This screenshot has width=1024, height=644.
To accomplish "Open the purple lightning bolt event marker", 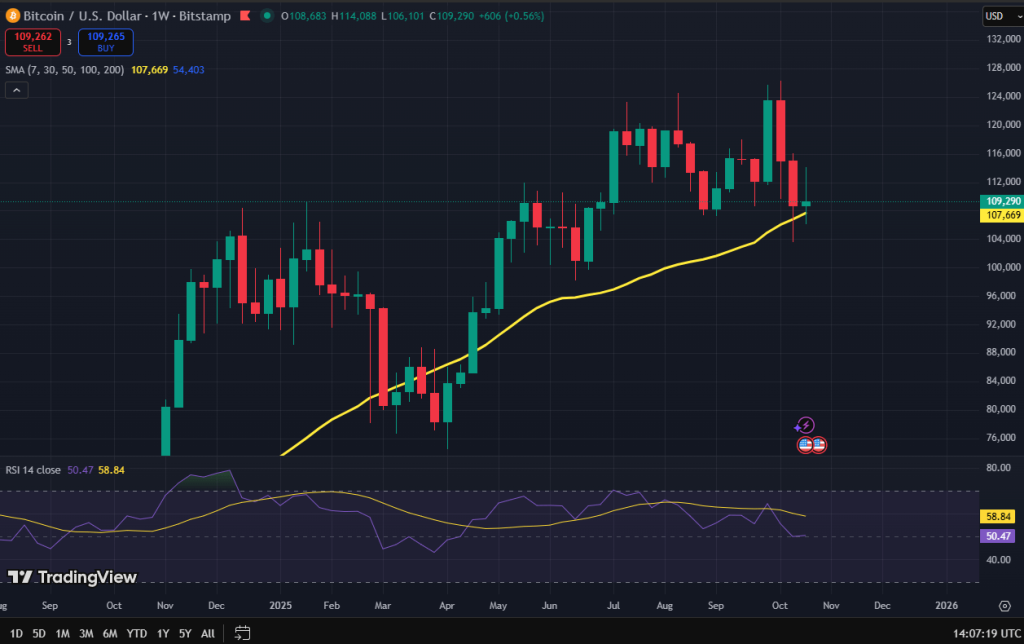I will point(807,425).
